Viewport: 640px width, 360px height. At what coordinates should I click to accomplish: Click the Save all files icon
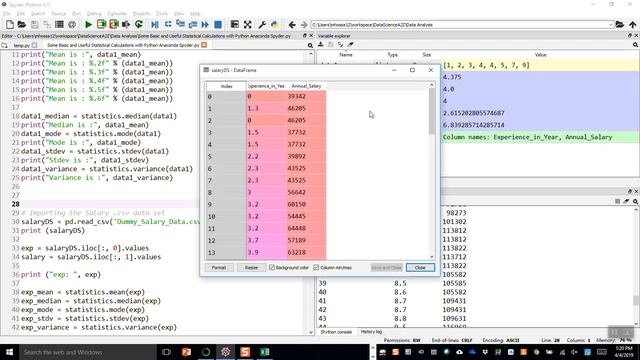pos(47,24)
